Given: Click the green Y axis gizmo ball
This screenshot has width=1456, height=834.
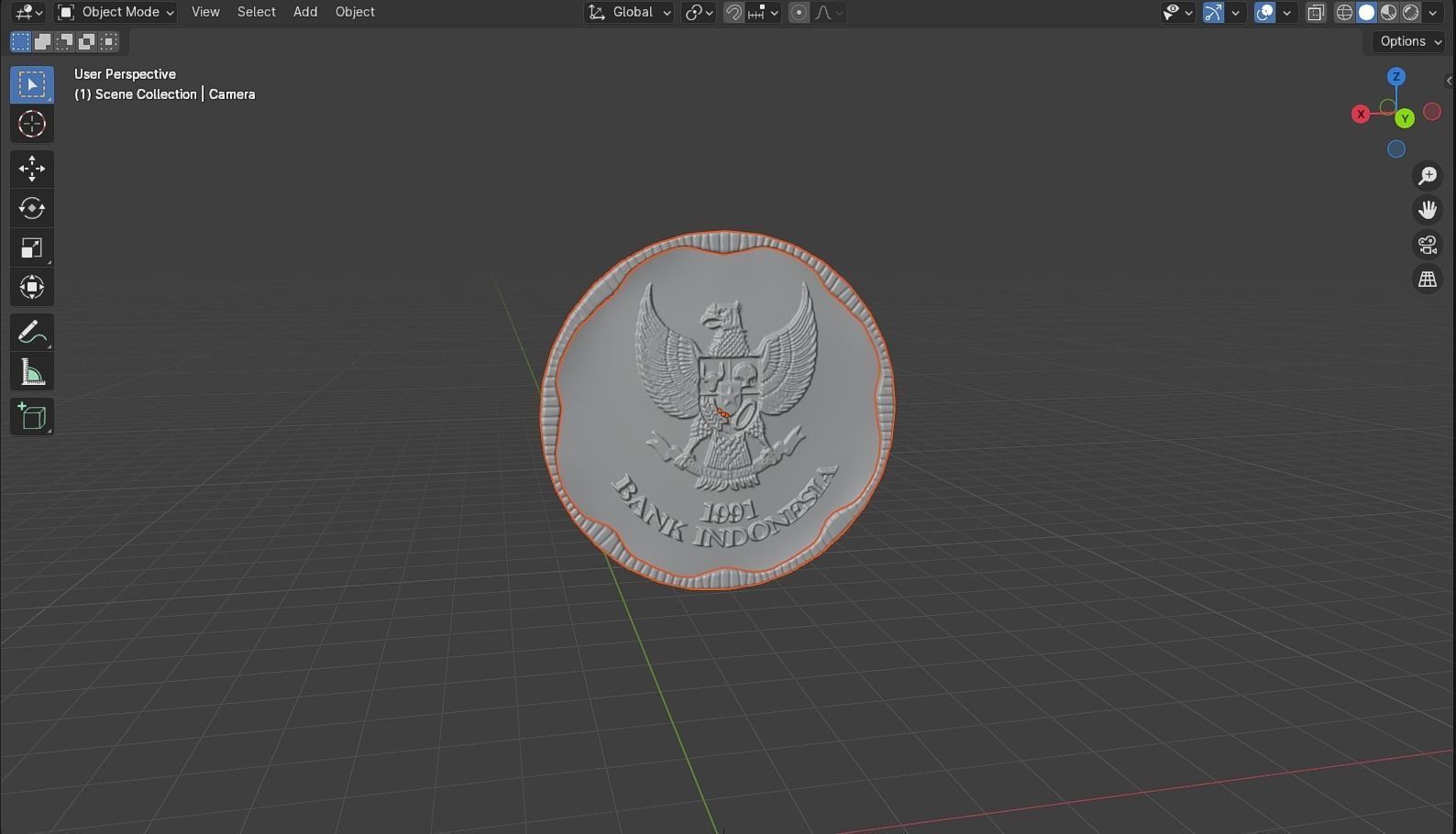Looking at the screenshot, I should 1405,118.
